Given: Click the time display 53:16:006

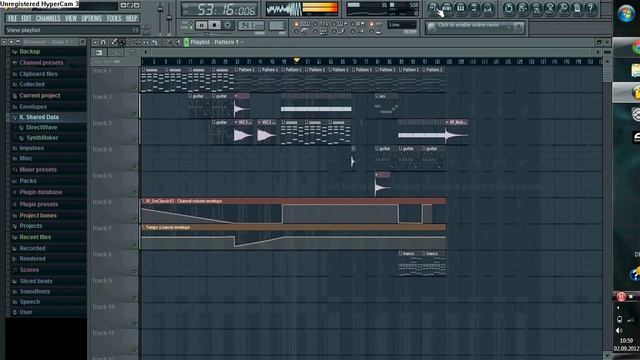Looking at the screenshot, I should pyautogui.click(x=220, y=10).
